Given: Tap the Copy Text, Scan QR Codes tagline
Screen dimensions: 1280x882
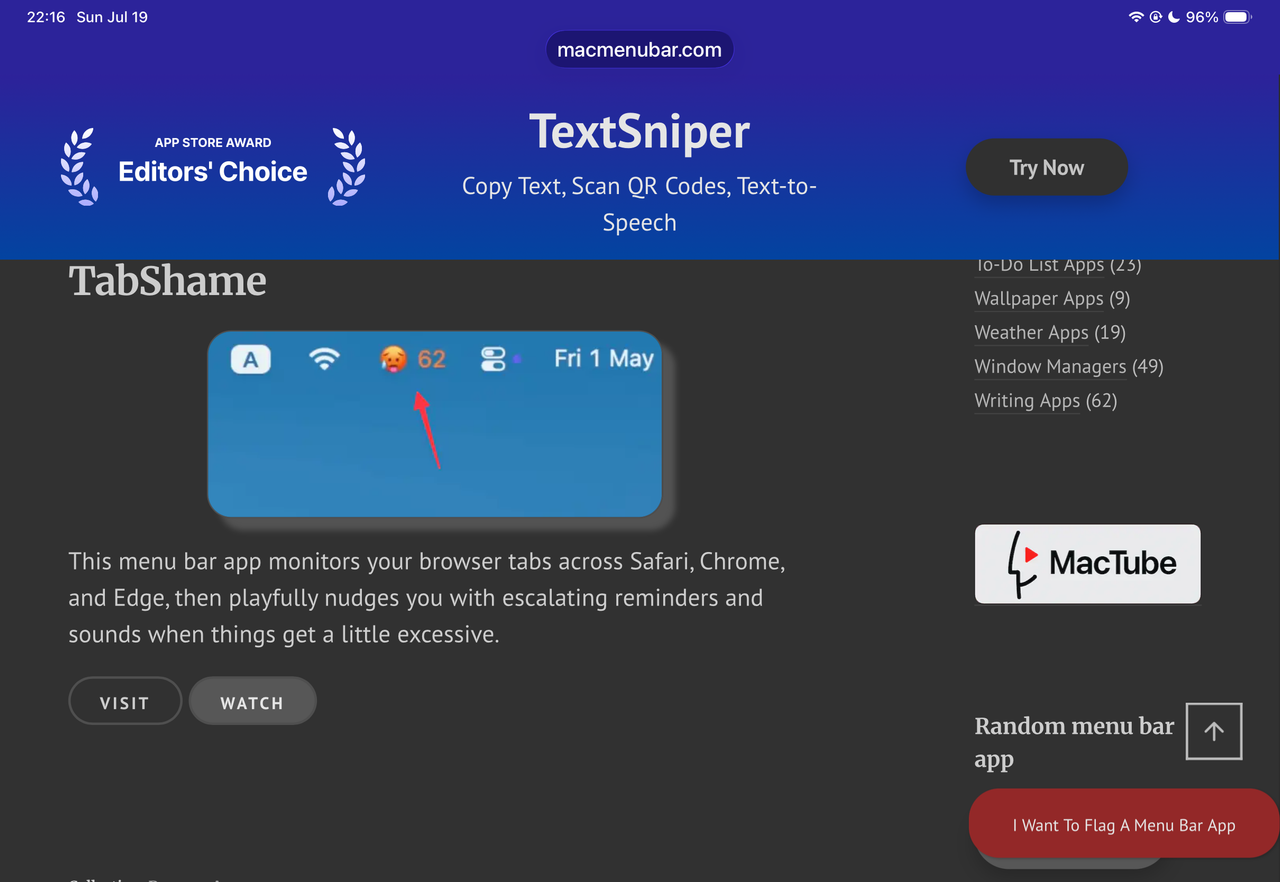Looking at the screenshot, I should [x=640, y=204].
